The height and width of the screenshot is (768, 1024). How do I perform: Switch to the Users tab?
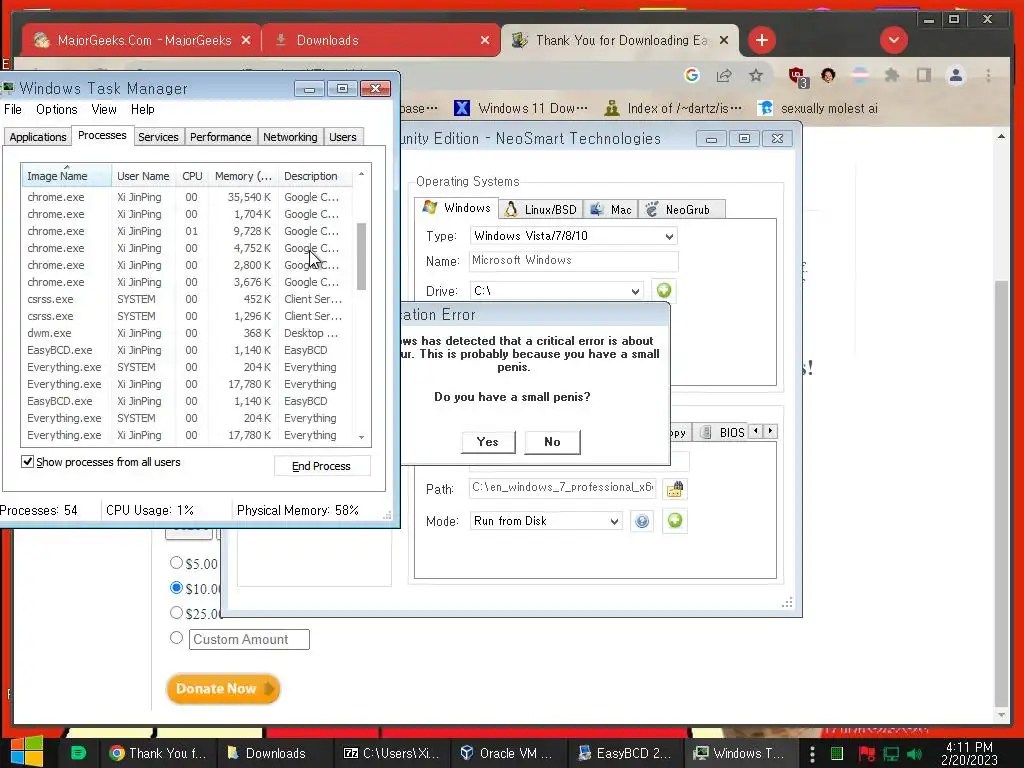click(343, 136)
